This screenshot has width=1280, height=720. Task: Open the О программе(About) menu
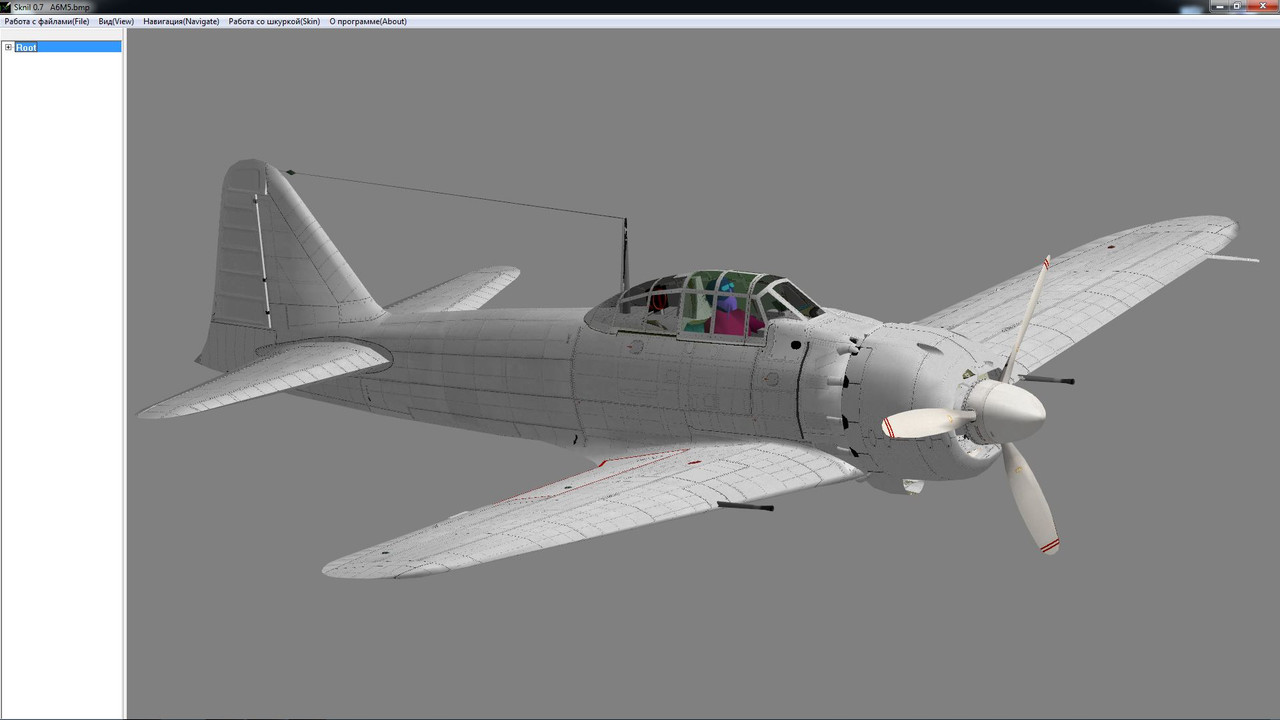pos(371,21)
